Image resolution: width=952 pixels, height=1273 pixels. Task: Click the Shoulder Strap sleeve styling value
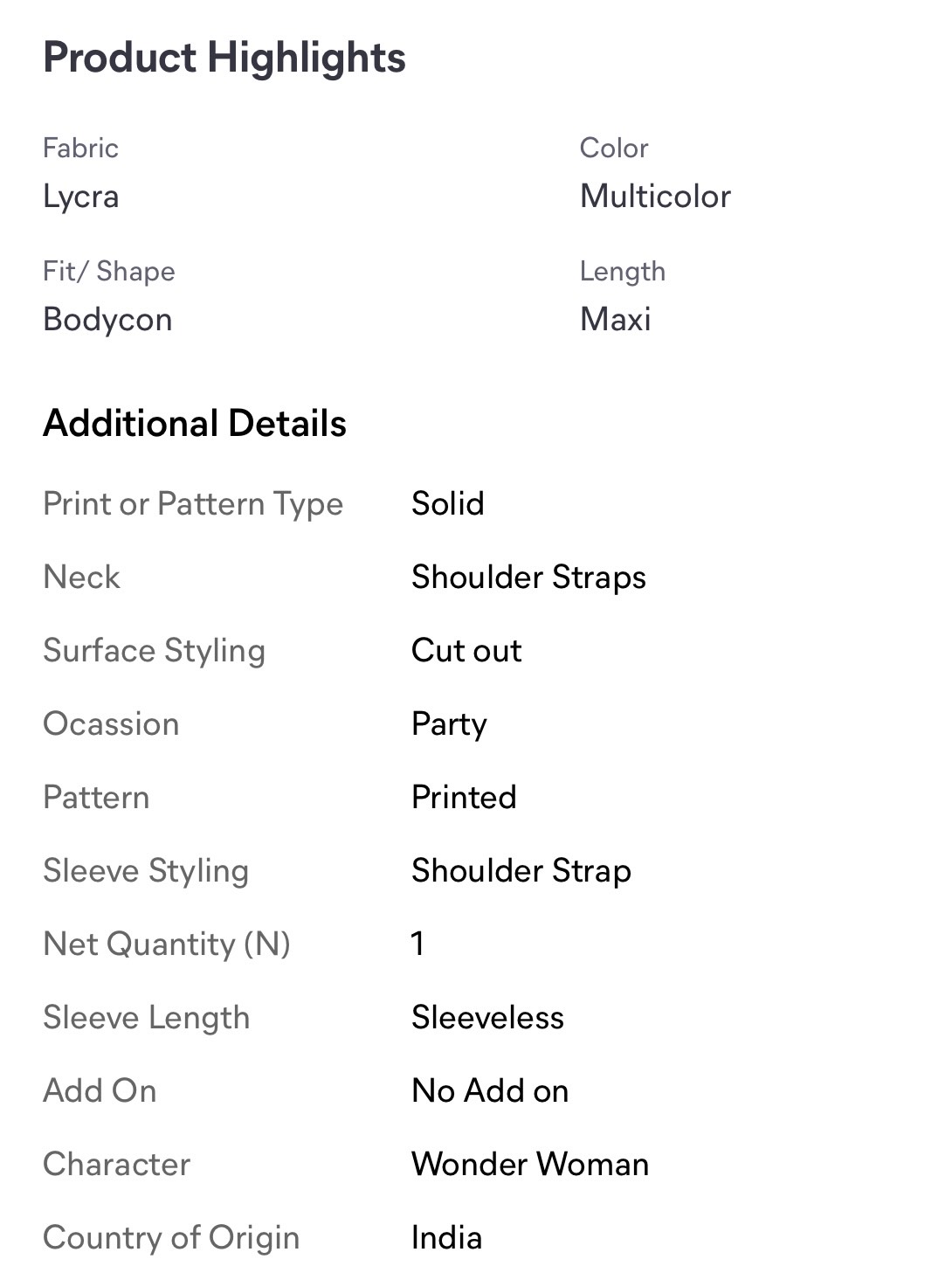[x=521, y=871]
